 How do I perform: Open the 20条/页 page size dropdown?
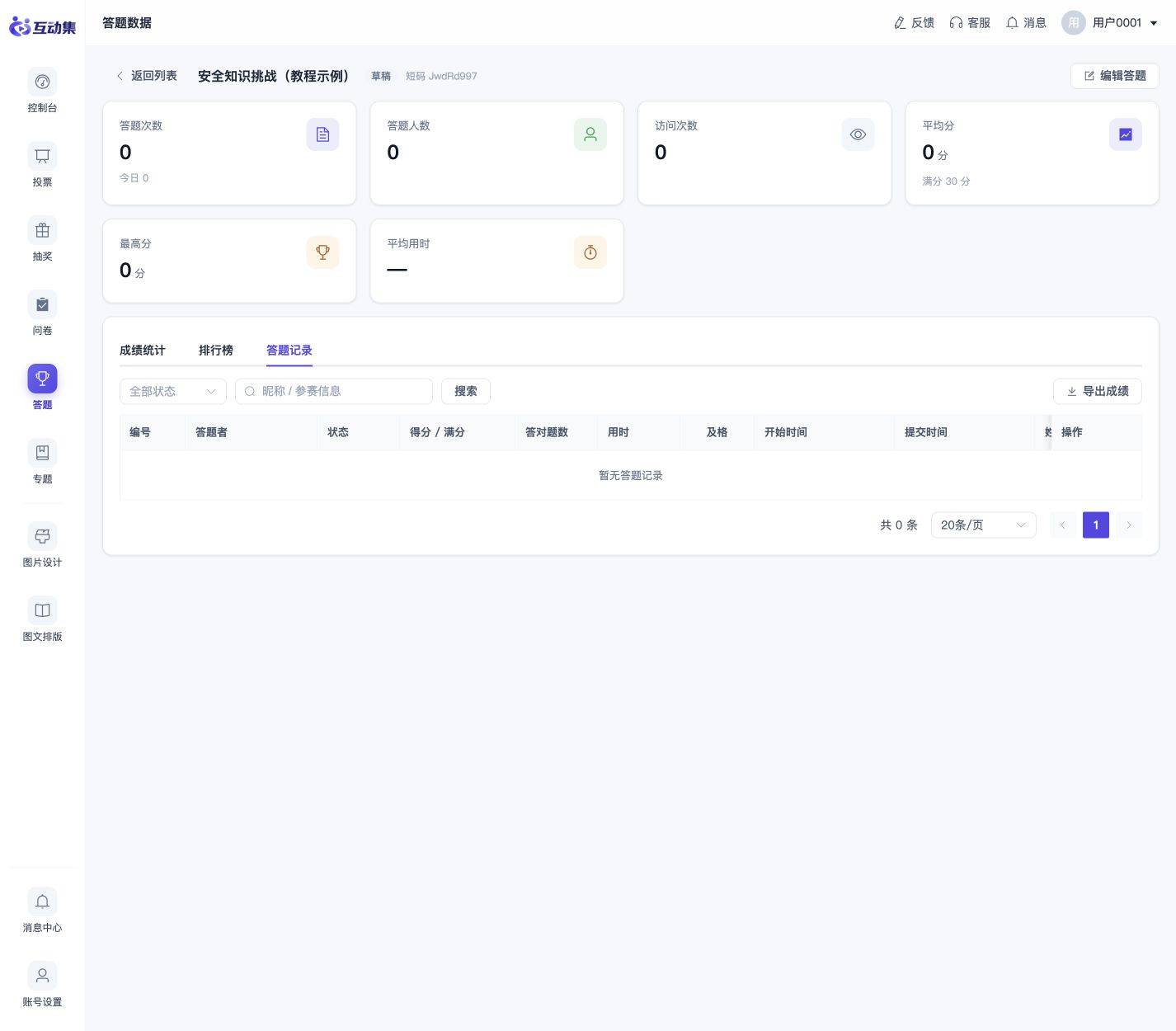click(983, 525)
